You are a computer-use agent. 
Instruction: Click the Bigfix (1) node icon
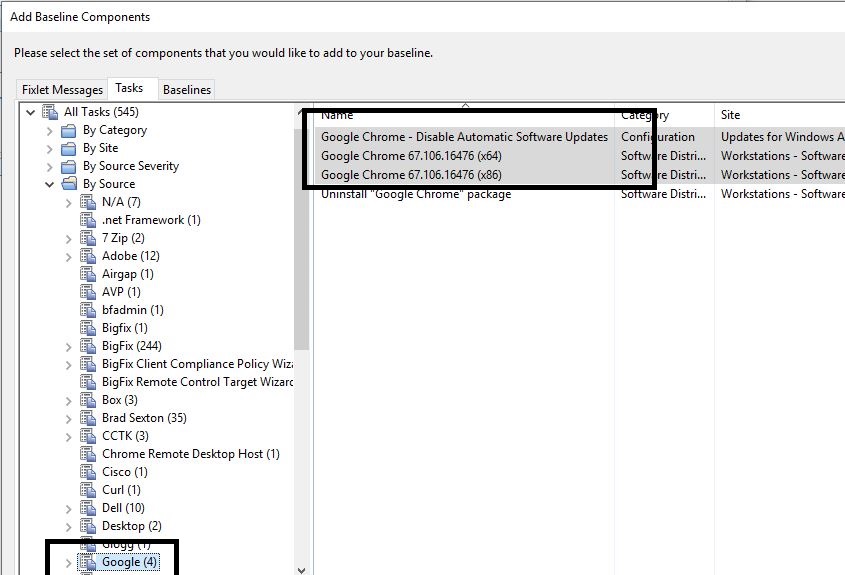tap(88, 328)
